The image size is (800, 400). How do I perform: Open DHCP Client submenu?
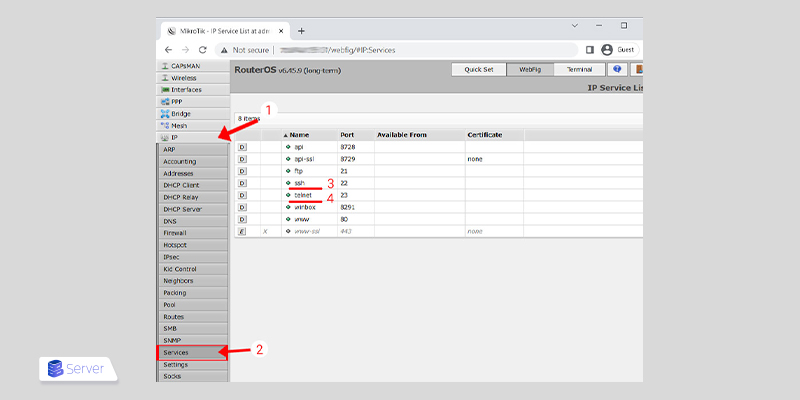click(x=193, y=185)
